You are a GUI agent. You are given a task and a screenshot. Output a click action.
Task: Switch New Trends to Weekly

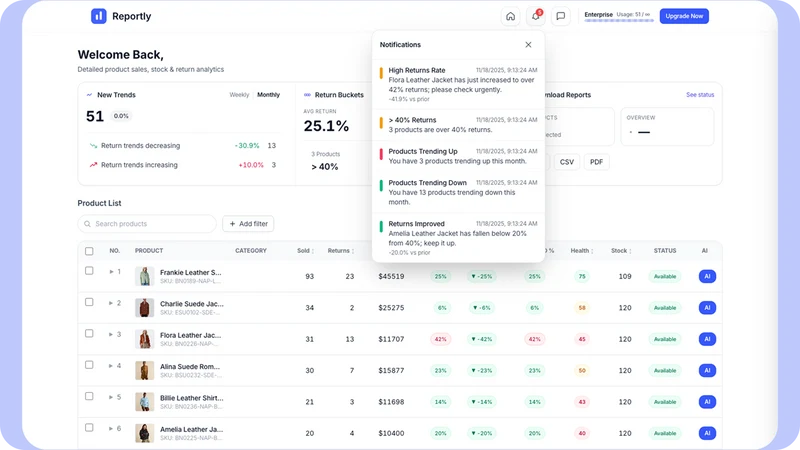coord(239,95)
